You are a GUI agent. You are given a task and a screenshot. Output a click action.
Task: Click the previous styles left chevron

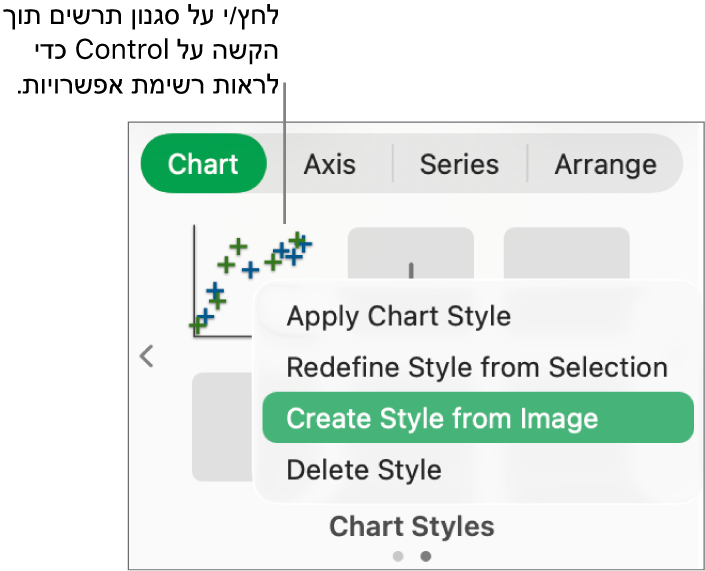(x=147, y=356)
